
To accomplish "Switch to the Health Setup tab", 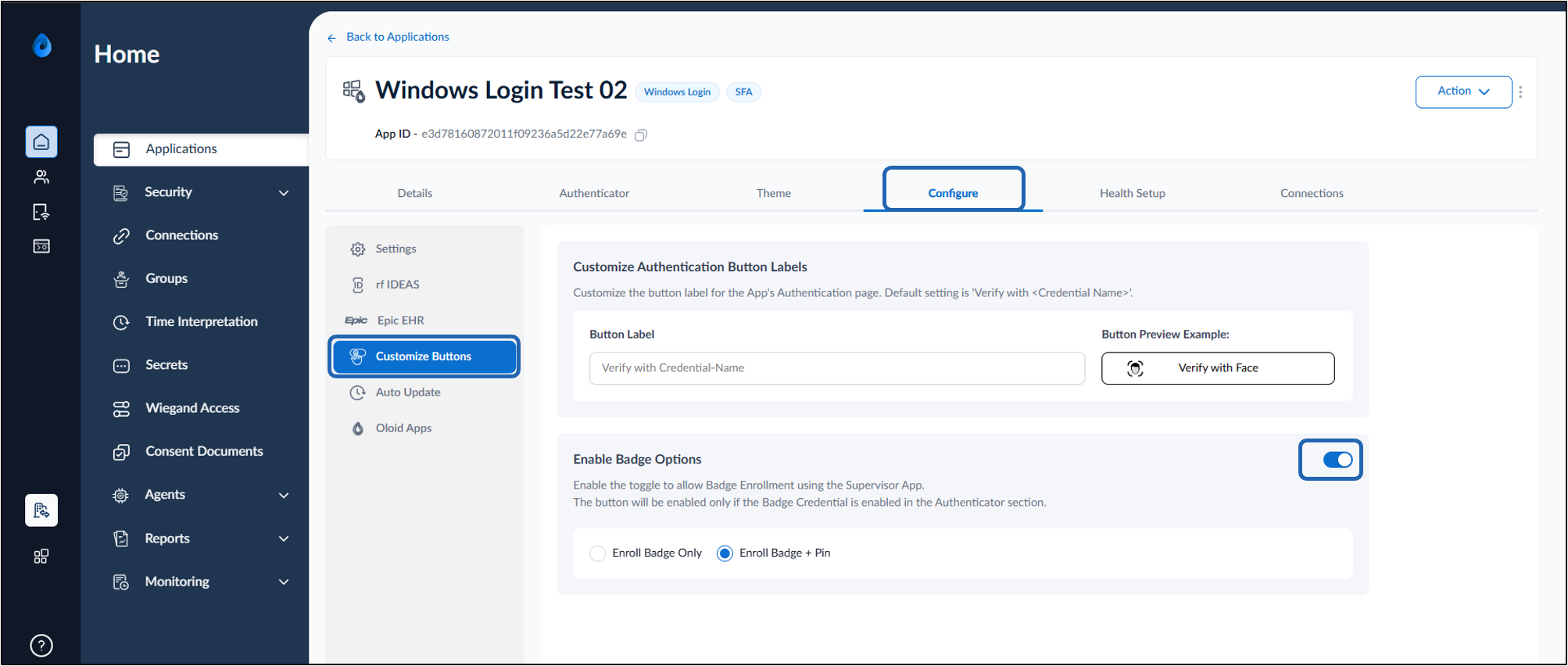I will click(x=1133, y=193).
